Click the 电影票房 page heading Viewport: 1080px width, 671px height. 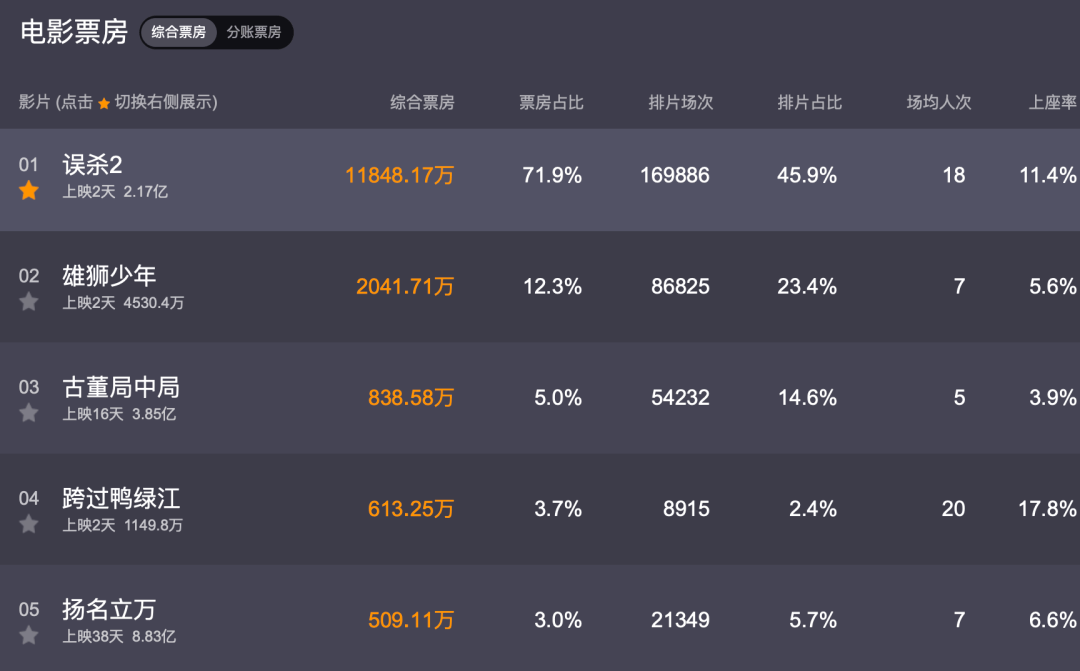tap(74, 32)
